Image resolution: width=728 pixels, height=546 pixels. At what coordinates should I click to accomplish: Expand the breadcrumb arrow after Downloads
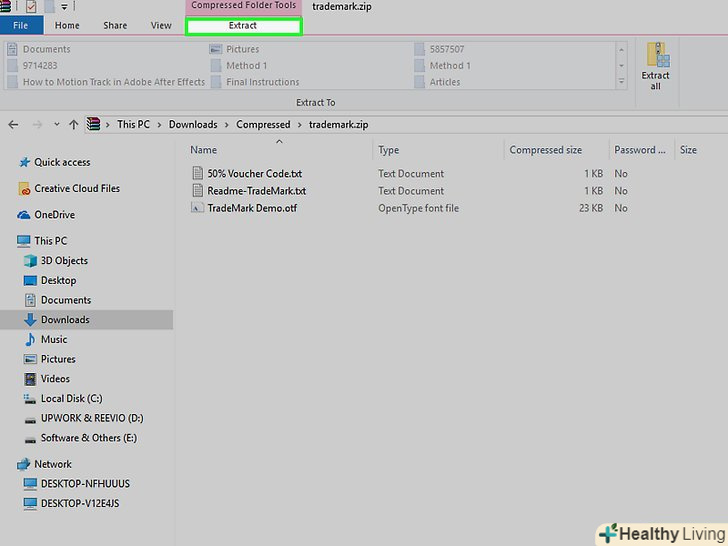click(x=226, y=125)
